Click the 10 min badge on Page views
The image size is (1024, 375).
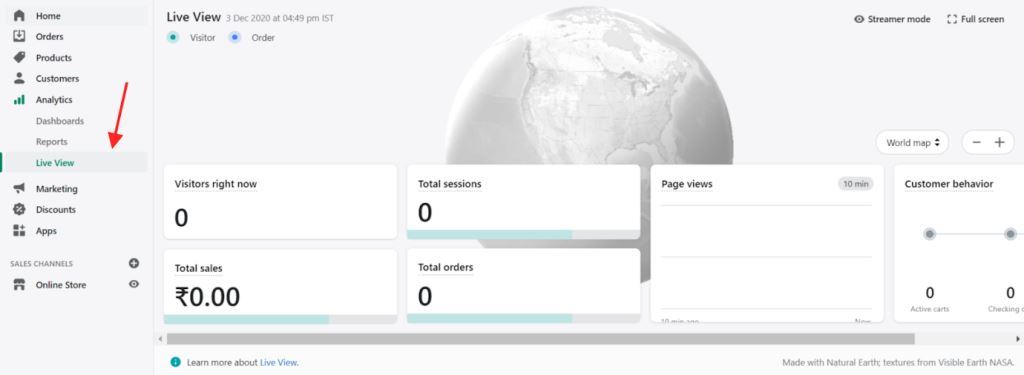pyautogui.click(x=856, y=184)
